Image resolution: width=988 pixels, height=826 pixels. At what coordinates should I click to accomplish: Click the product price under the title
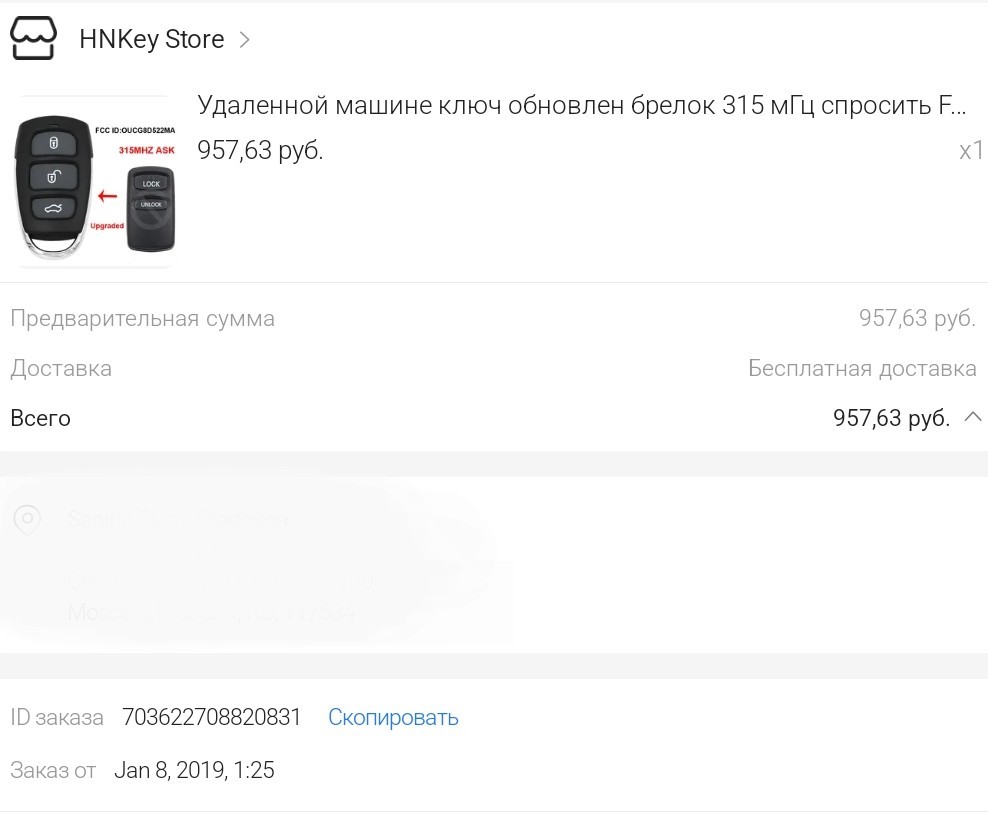click(260, 150)
